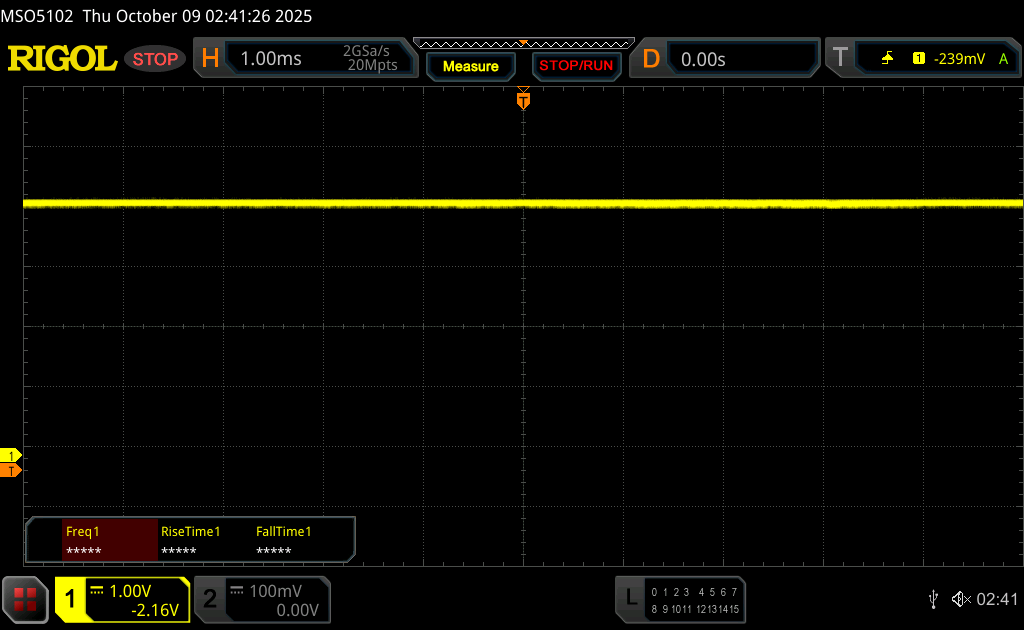Open the red grid function navigation menu
Screen dimensions: 1024x630
[x=25, y=599]
